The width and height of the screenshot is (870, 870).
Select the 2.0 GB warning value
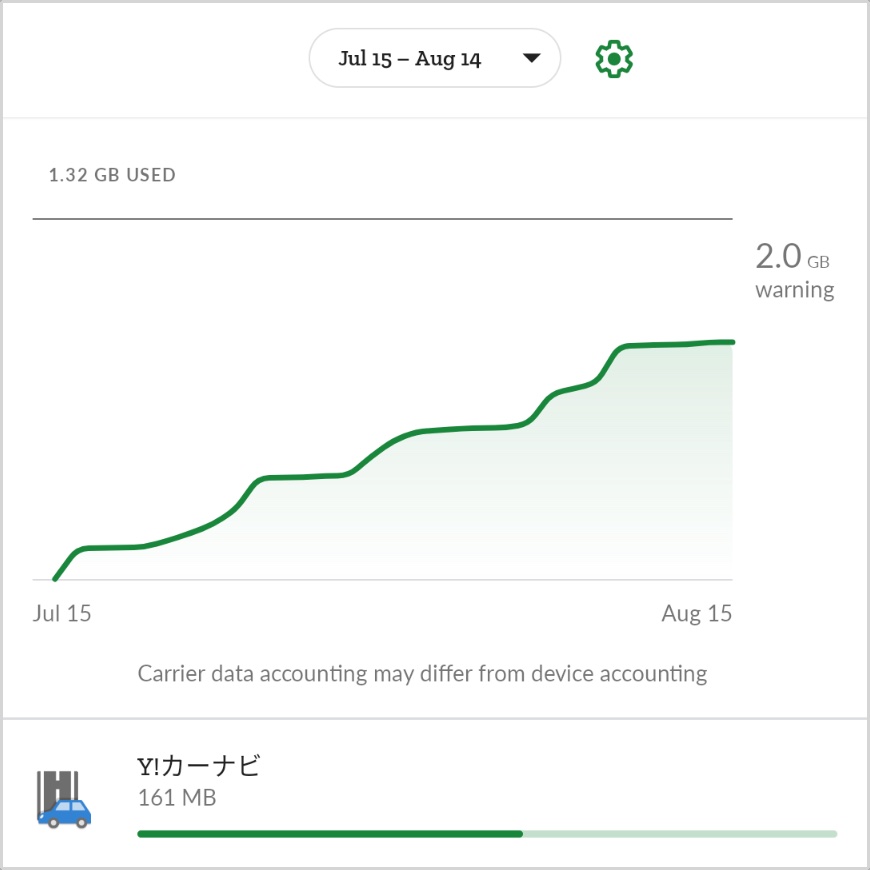[x=779, y=257]
